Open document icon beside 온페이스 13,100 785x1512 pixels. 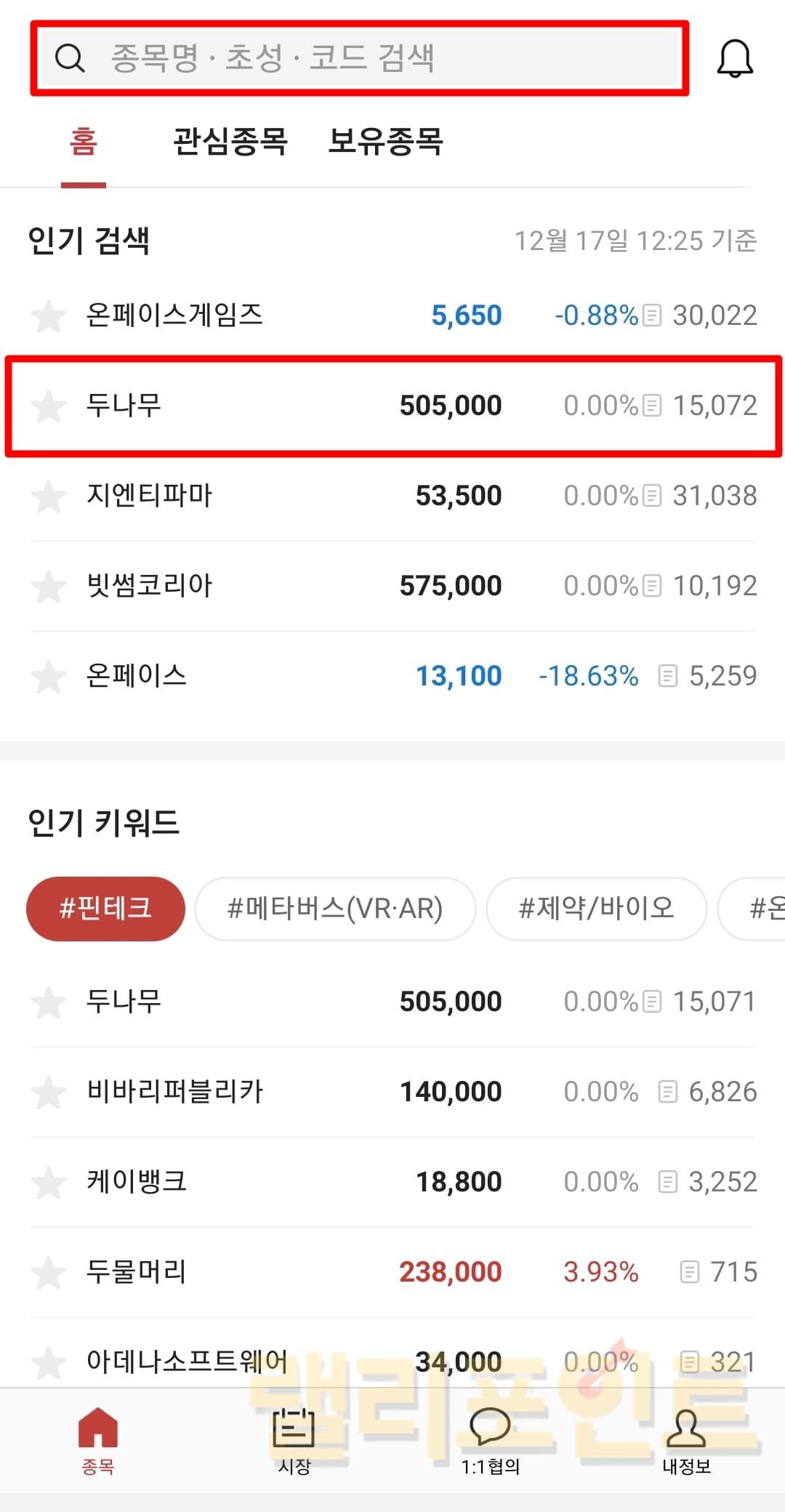coord(667,676)
